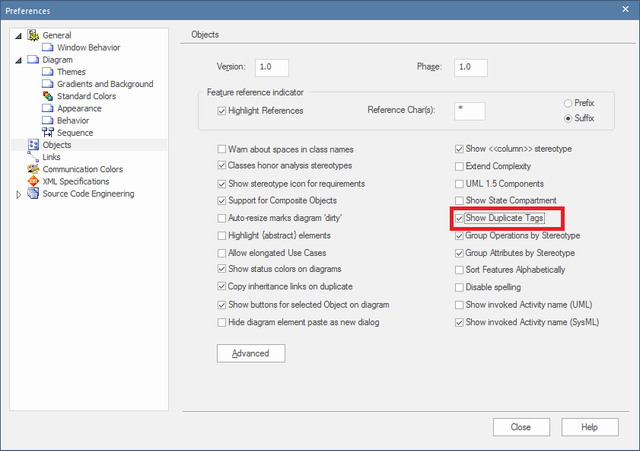Select the Prefix radio button
The image size is (640, 451).
pos(568,103)
